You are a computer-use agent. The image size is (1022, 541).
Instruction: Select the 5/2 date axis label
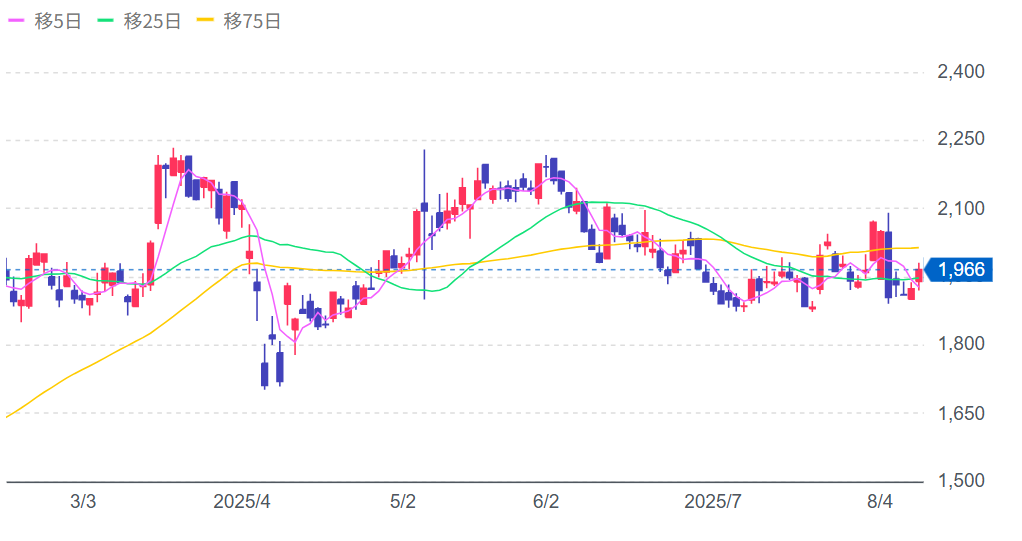(402, 502)
